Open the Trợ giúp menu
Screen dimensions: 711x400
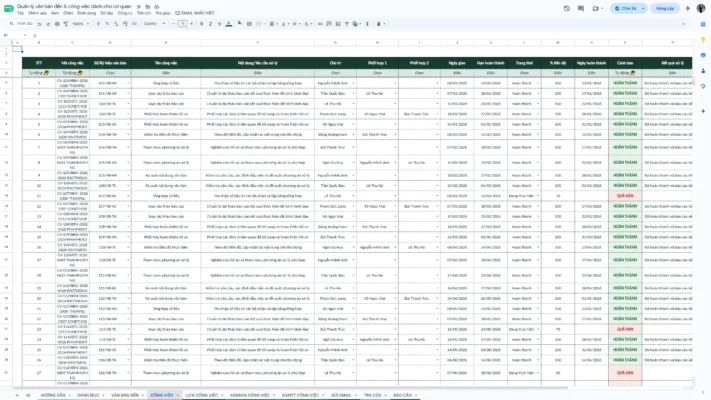[x=163, y=13]
